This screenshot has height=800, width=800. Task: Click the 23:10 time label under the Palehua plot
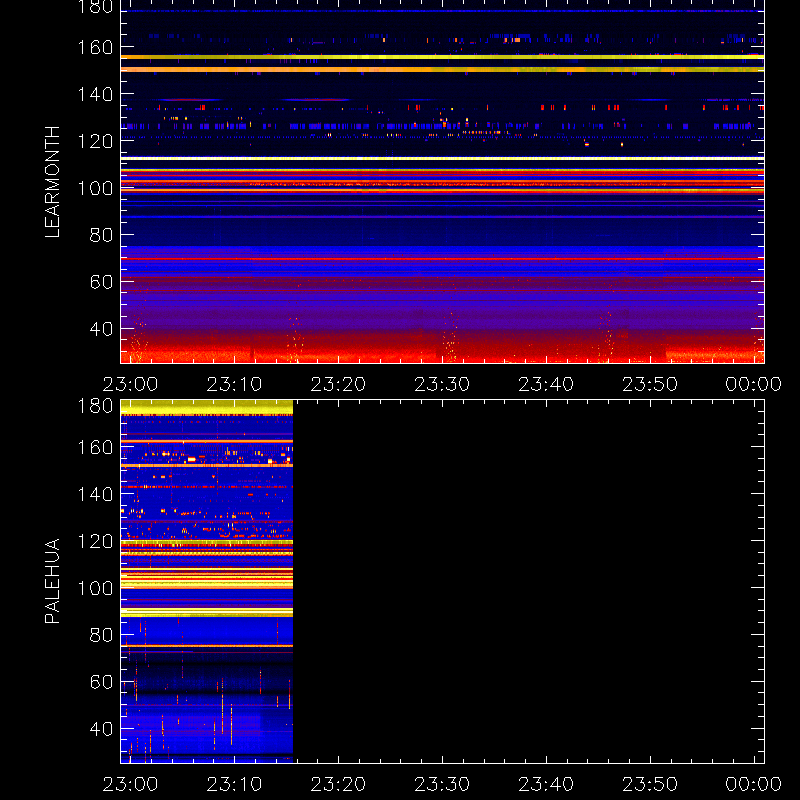pyautogui.click(x=234, y=784)
